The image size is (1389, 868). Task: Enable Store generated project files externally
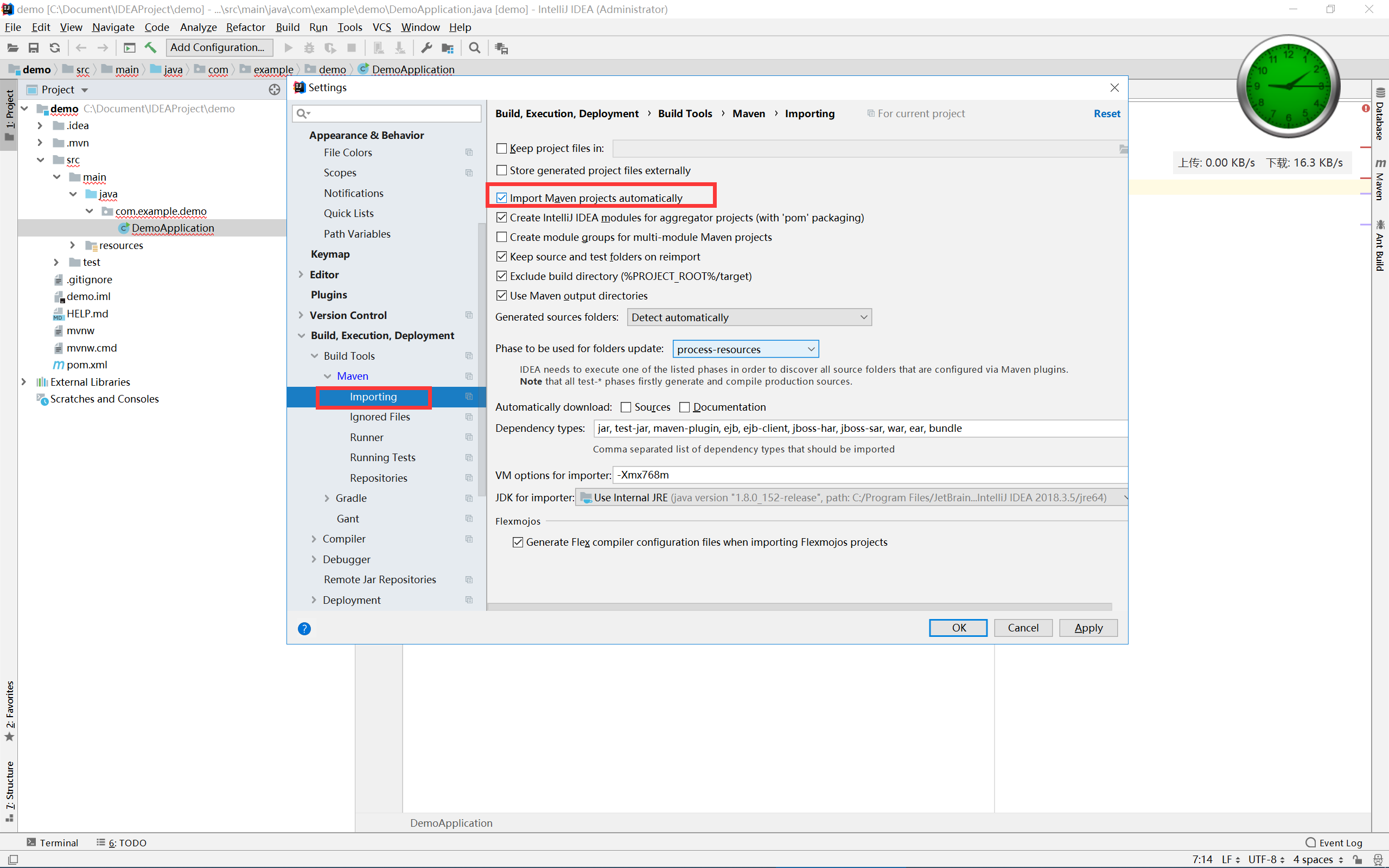(502, 170)
